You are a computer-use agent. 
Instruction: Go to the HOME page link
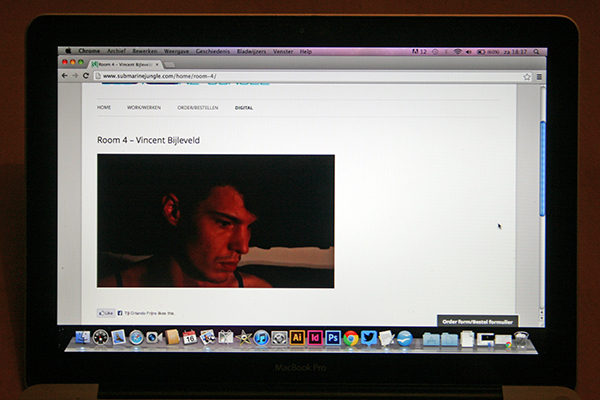[104, 107]
